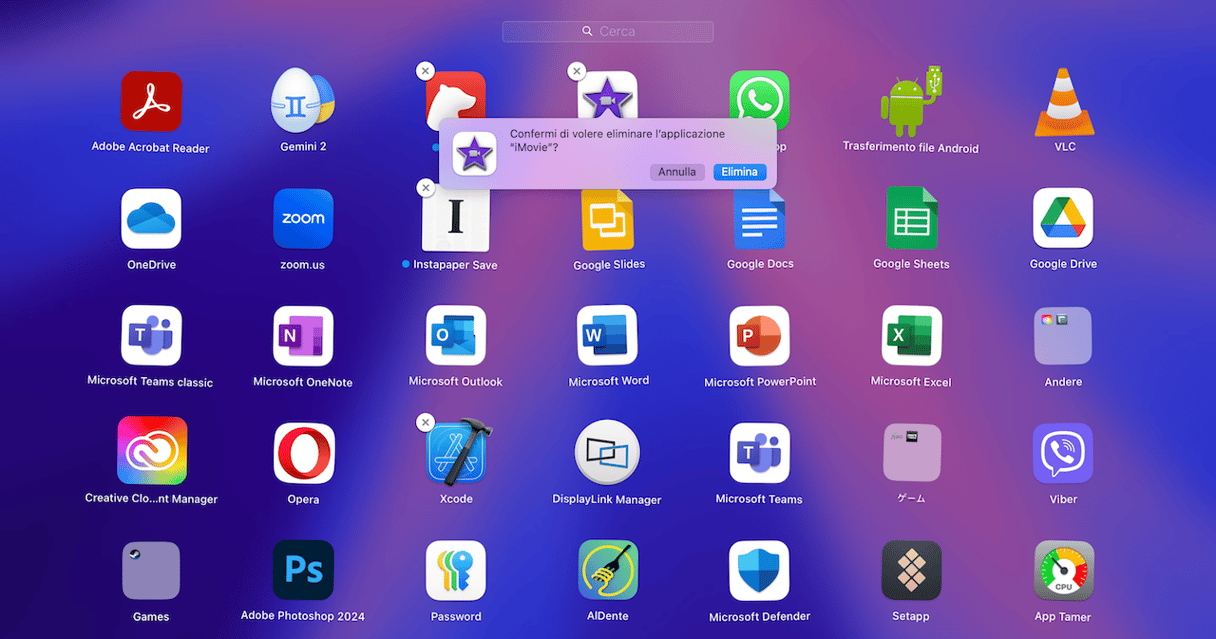
Task: Launch the new Microsoft Teams app
Action: coord(760,453)
